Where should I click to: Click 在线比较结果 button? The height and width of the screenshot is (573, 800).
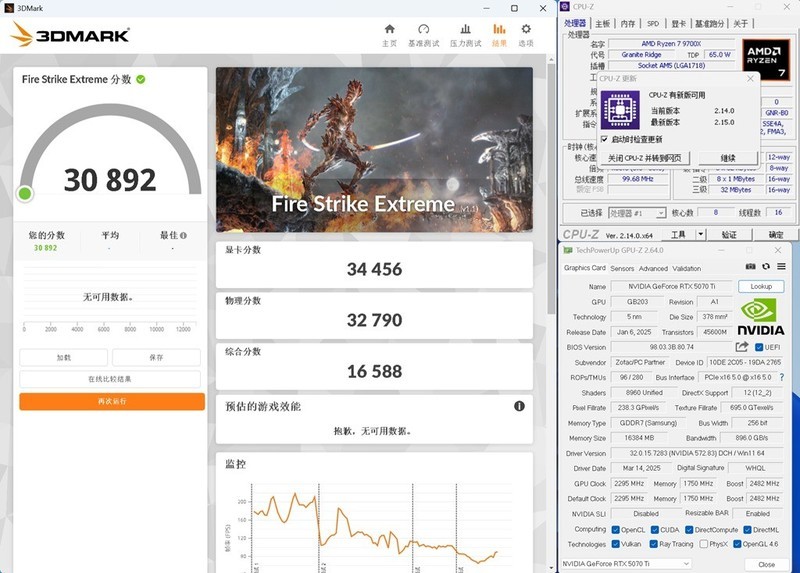110,379
